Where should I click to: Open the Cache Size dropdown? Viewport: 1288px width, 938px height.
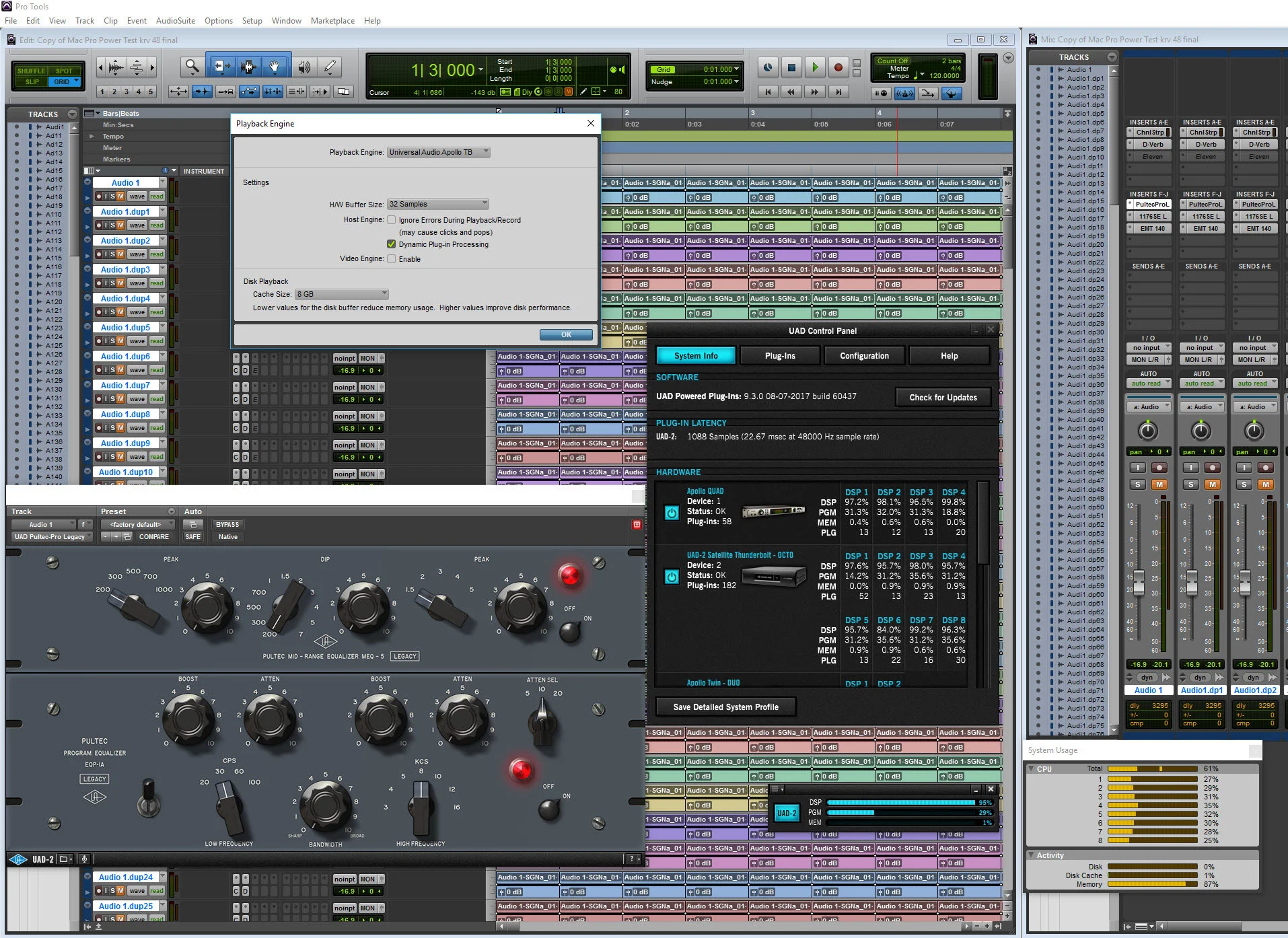(342, 295)
